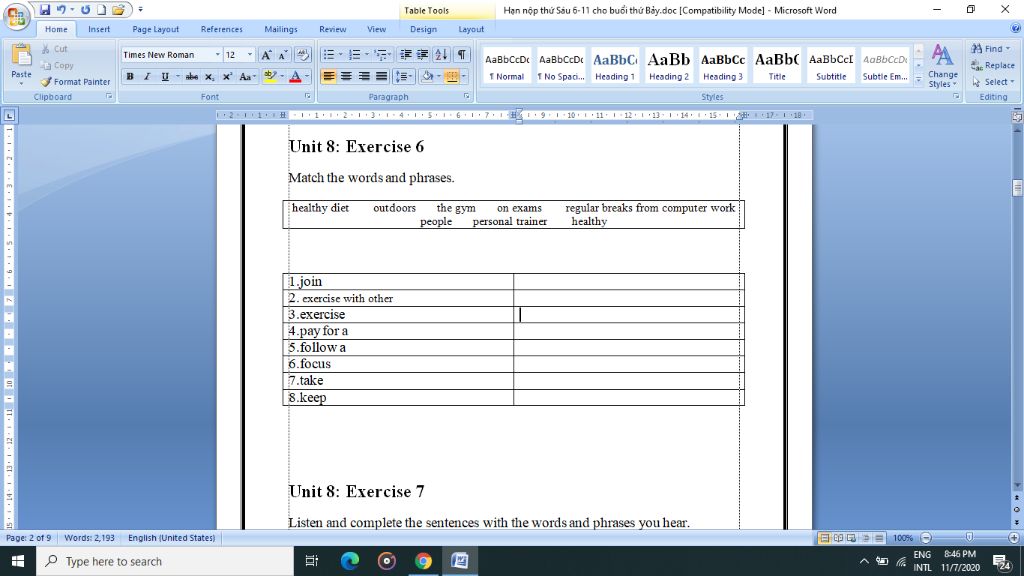Apply the Heading 1 style
This screenshot has height=576, width=1024.
point(615,65)
